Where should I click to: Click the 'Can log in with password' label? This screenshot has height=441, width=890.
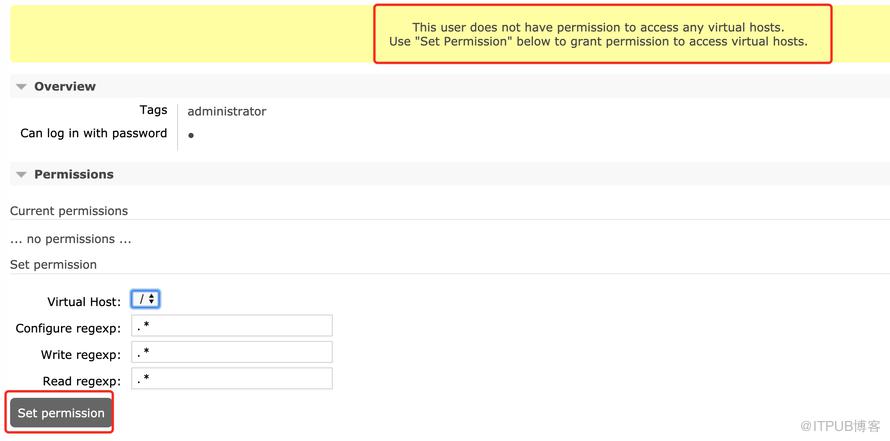(94, 133)
